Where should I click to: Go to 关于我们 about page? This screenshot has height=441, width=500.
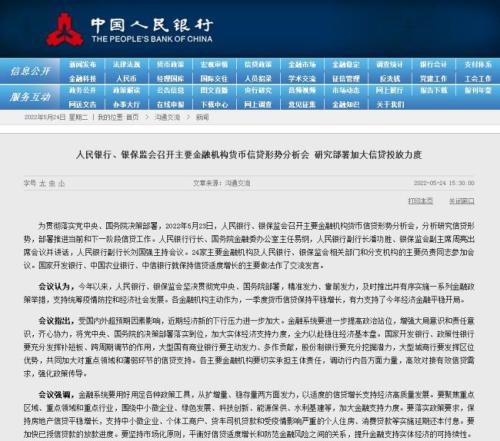pyautogui.click(x=390, y=105)
